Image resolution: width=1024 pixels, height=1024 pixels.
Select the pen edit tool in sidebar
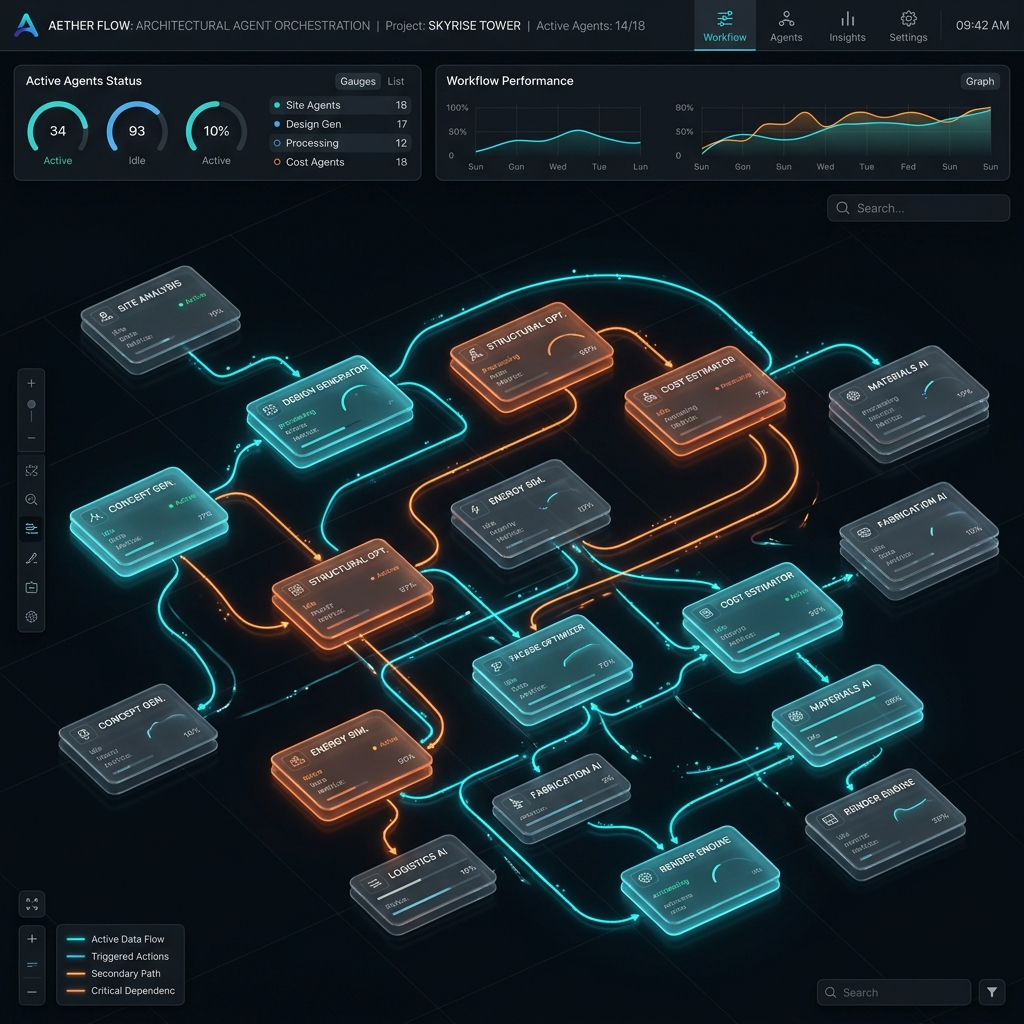coord(31,558)
